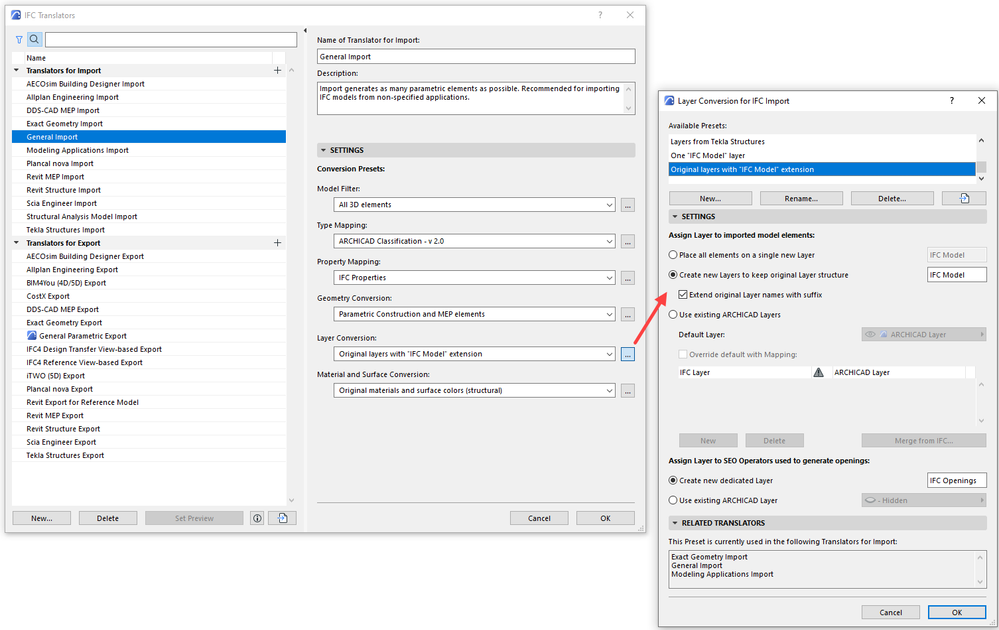Select 'Layers from Tekla Structures' preset

[822, 141]
